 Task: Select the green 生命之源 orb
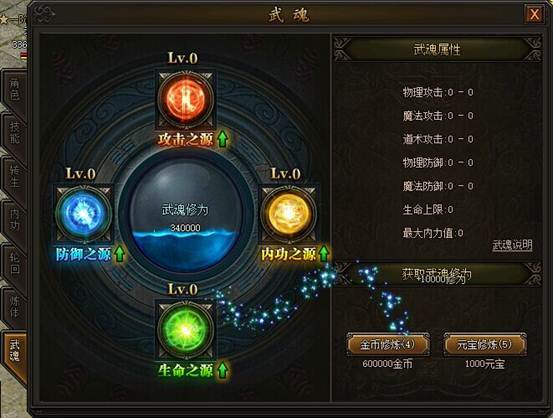click(185, 329)
